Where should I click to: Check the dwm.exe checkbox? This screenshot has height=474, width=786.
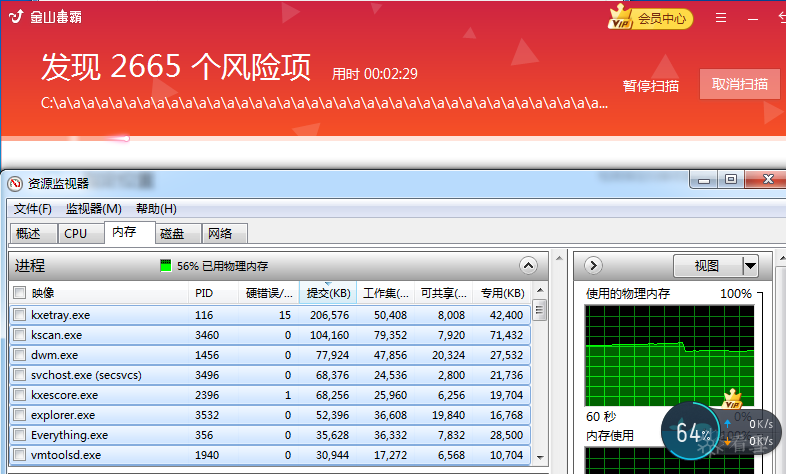20,355
